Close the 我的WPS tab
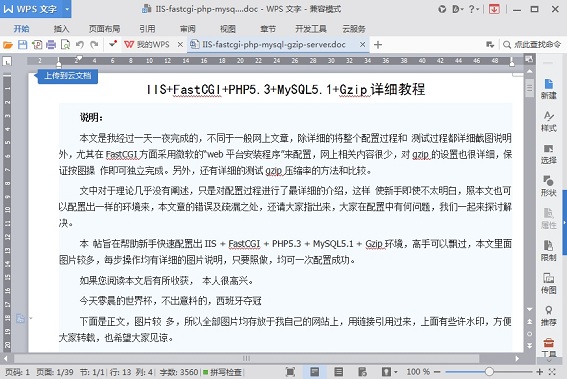Screen dimensions: 567x379 point(180,44)
